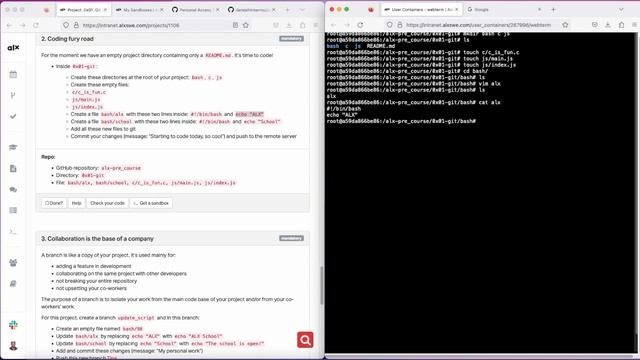Open new tab in left browser
Screen dimensions: 640x360
tap(287, 9)
